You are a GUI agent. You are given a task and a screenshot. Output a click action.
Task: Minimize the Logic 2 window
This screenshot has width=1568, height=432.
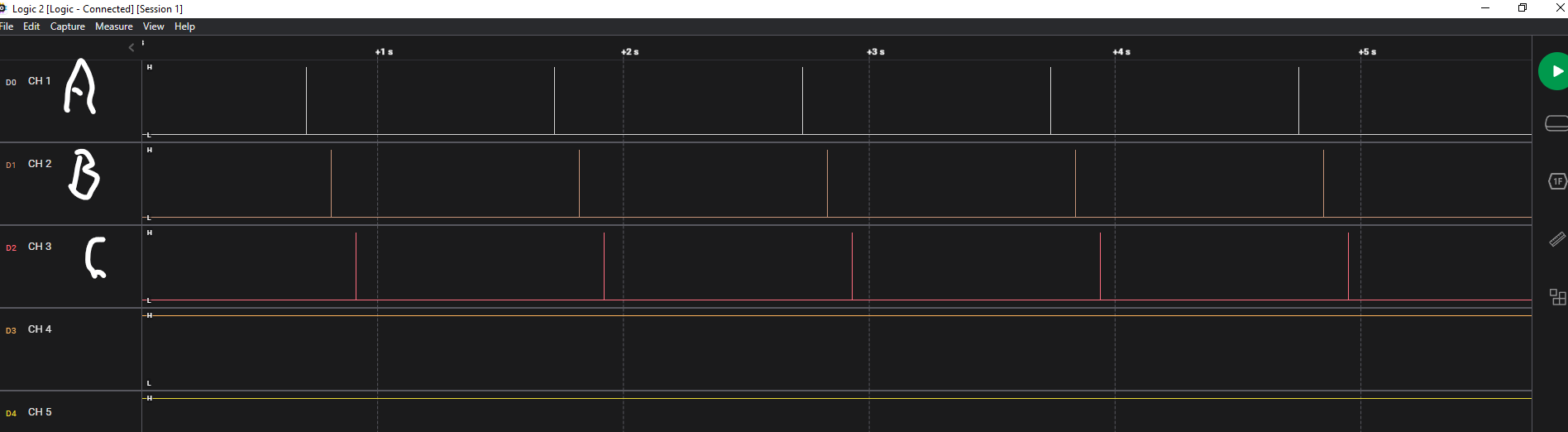tap(1485, 8)
